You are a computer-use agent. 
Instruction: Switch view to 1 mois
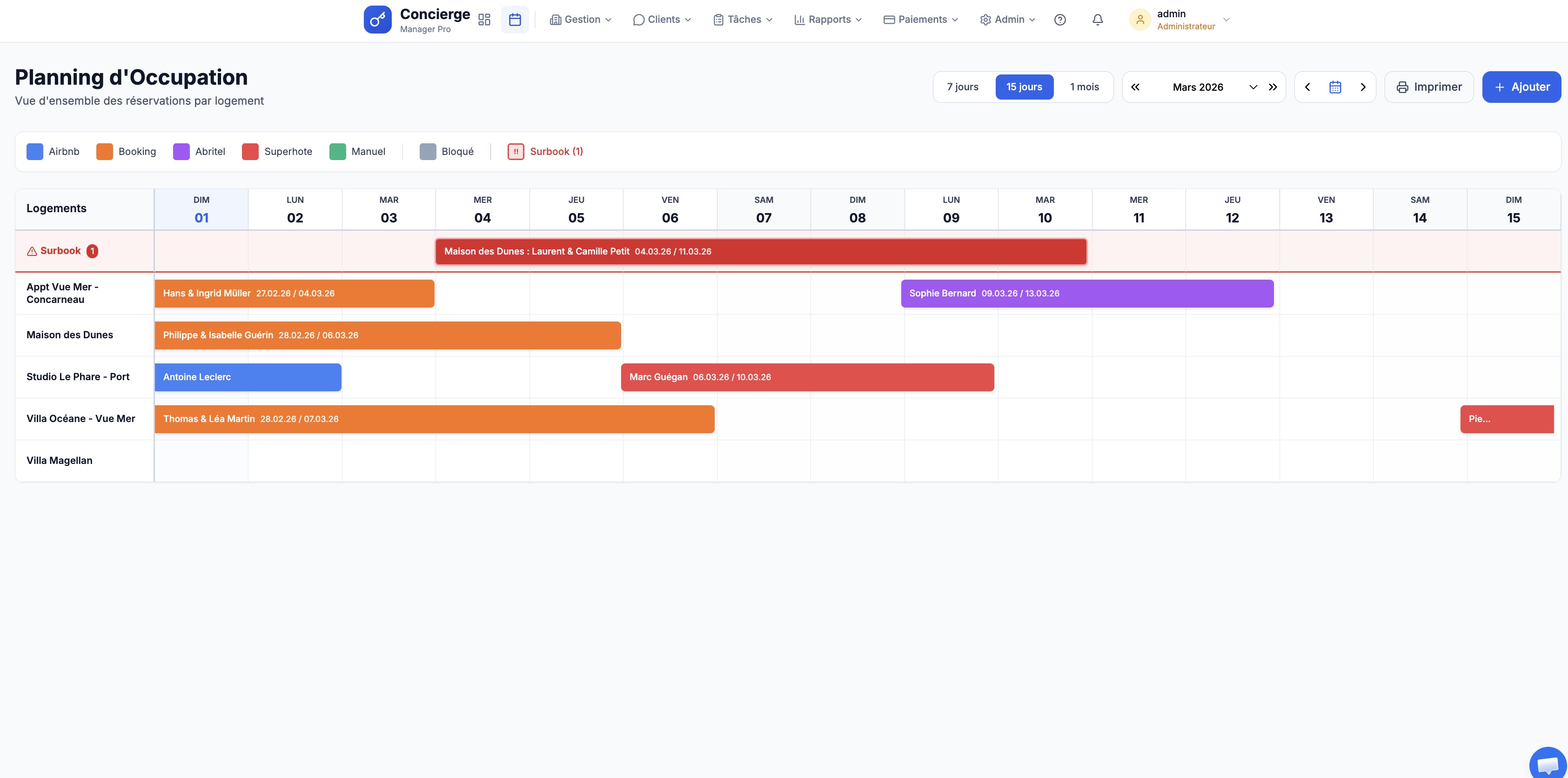tap(1084, 87)
